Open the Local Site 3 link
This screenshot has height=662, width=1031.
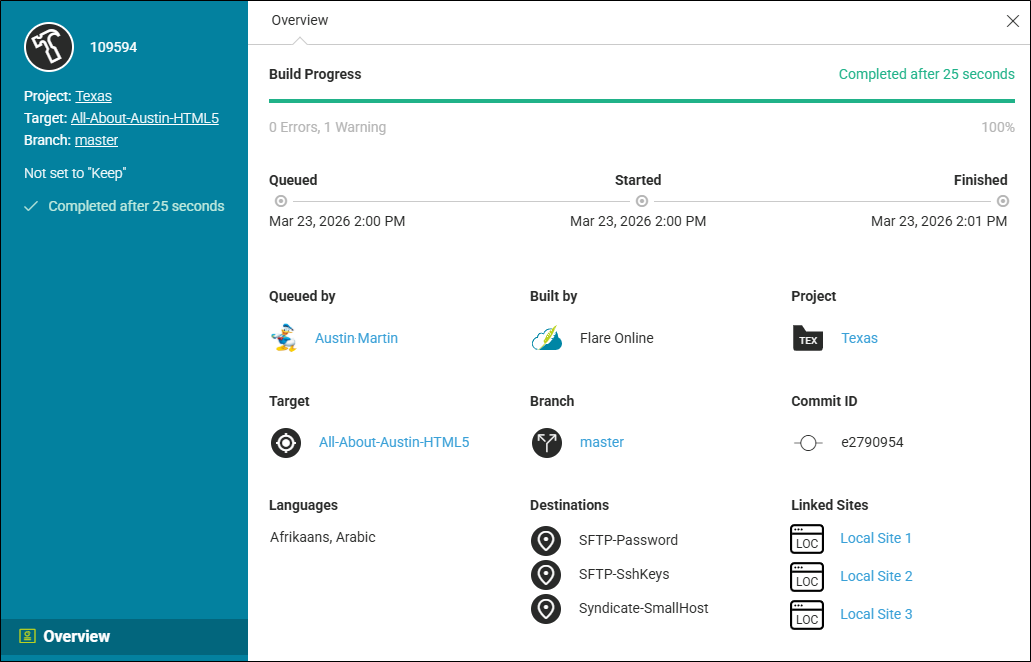click(x=876, y=614)
